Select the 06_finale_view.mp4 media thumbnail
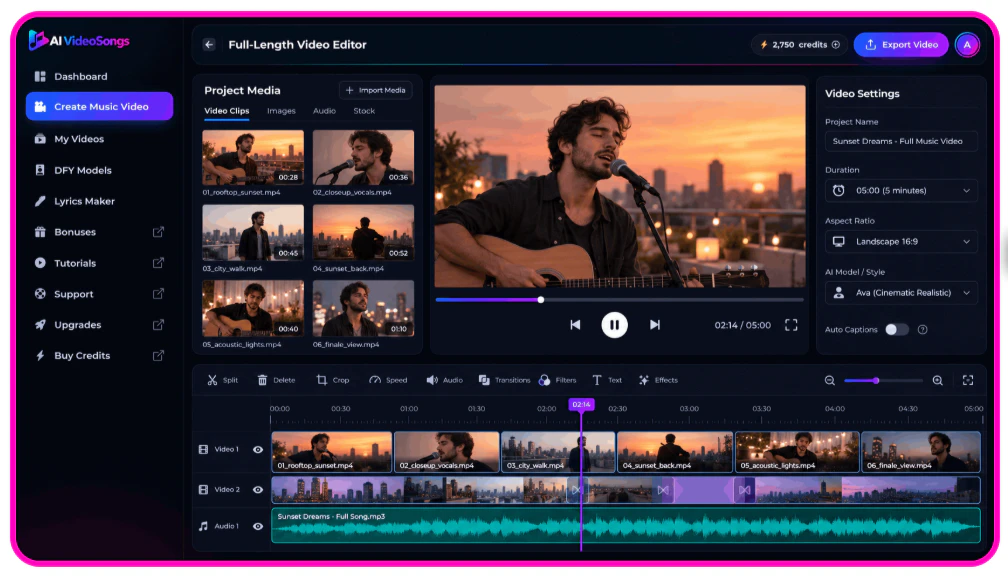 [x=363, y=308]
